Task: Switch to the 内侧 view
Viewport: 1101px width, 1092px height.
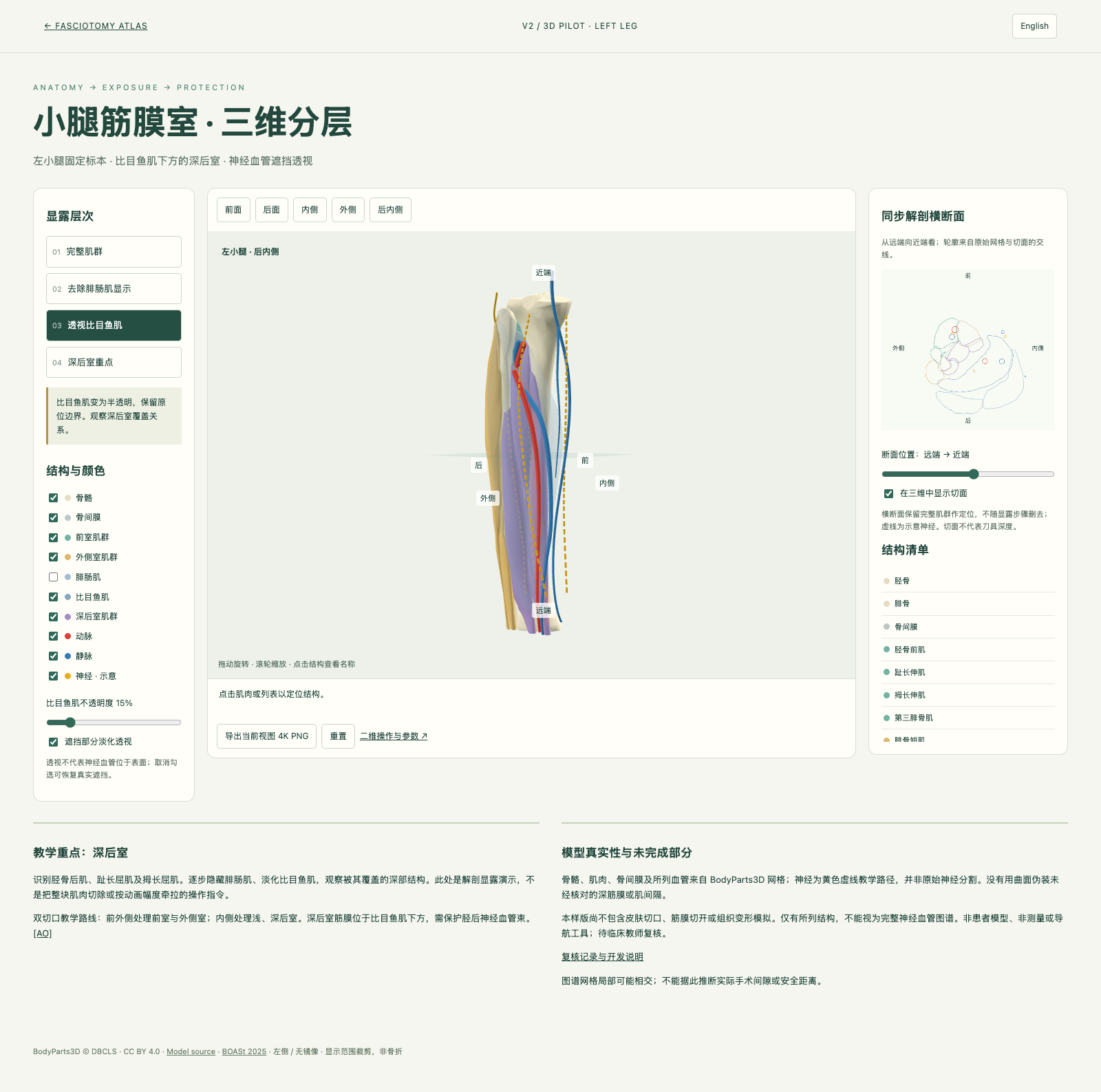Action: [x=310, y=210]
